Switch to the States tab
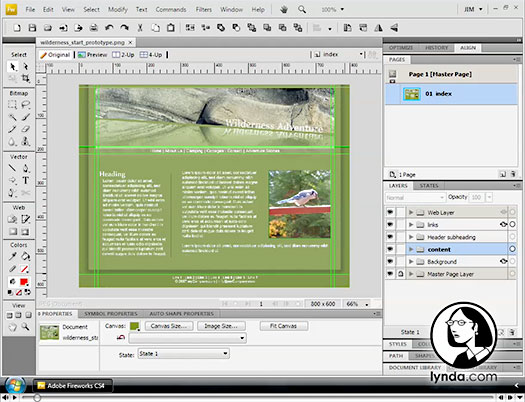Screen dimensions: 525x402 point(429,185)
